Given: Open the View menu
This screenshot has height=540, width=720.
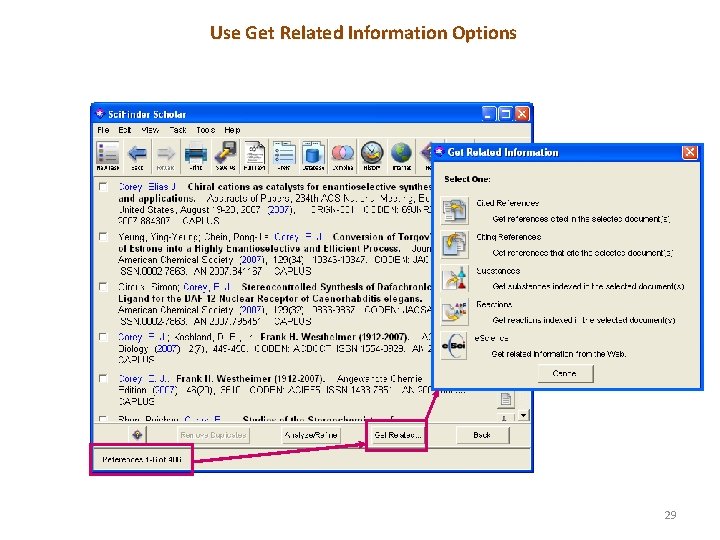Looking at the screenshot, I should [x=150, y=130].
